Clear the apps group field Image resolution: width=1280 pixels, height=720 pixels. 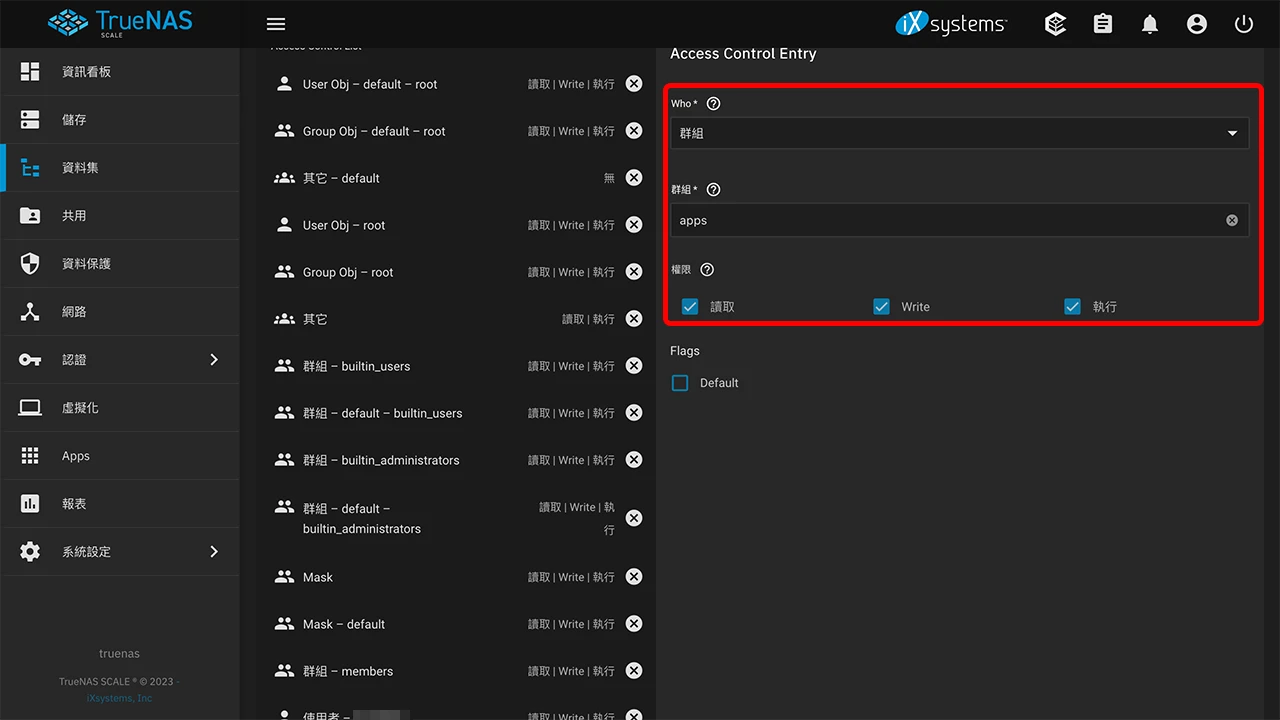(x=1232, y=221)
